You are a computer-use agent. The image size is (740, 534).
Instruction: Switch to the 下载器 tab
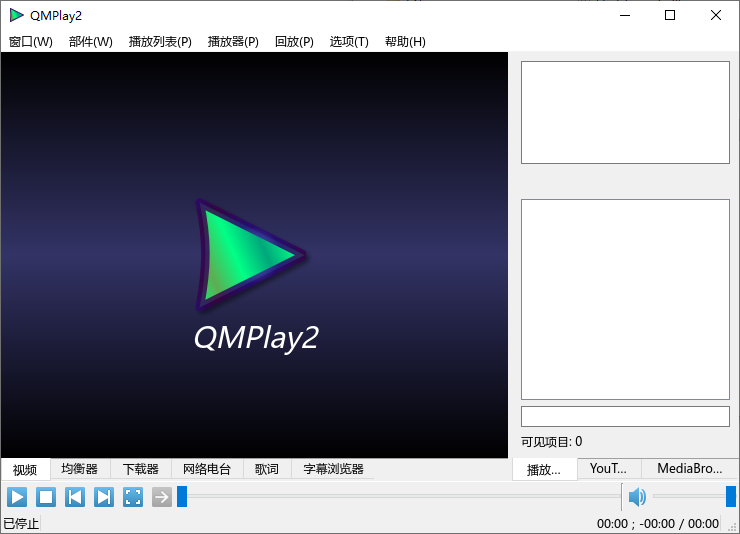(141, 469)
